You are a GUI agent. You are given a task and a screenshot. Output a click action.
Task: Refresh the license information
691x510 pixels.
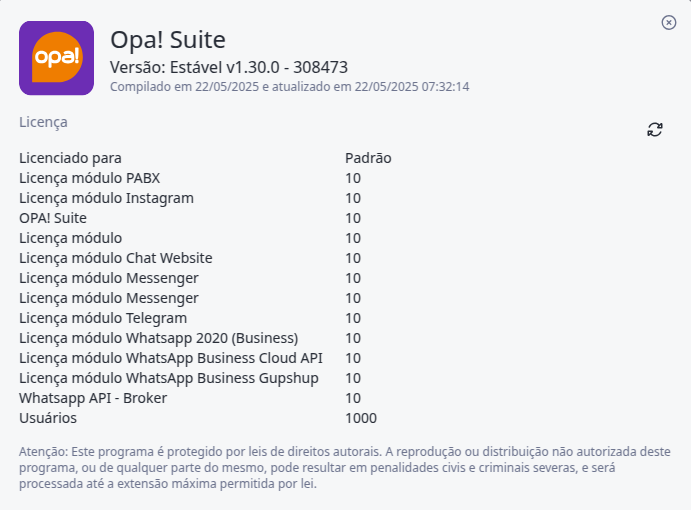coord(655,130)
